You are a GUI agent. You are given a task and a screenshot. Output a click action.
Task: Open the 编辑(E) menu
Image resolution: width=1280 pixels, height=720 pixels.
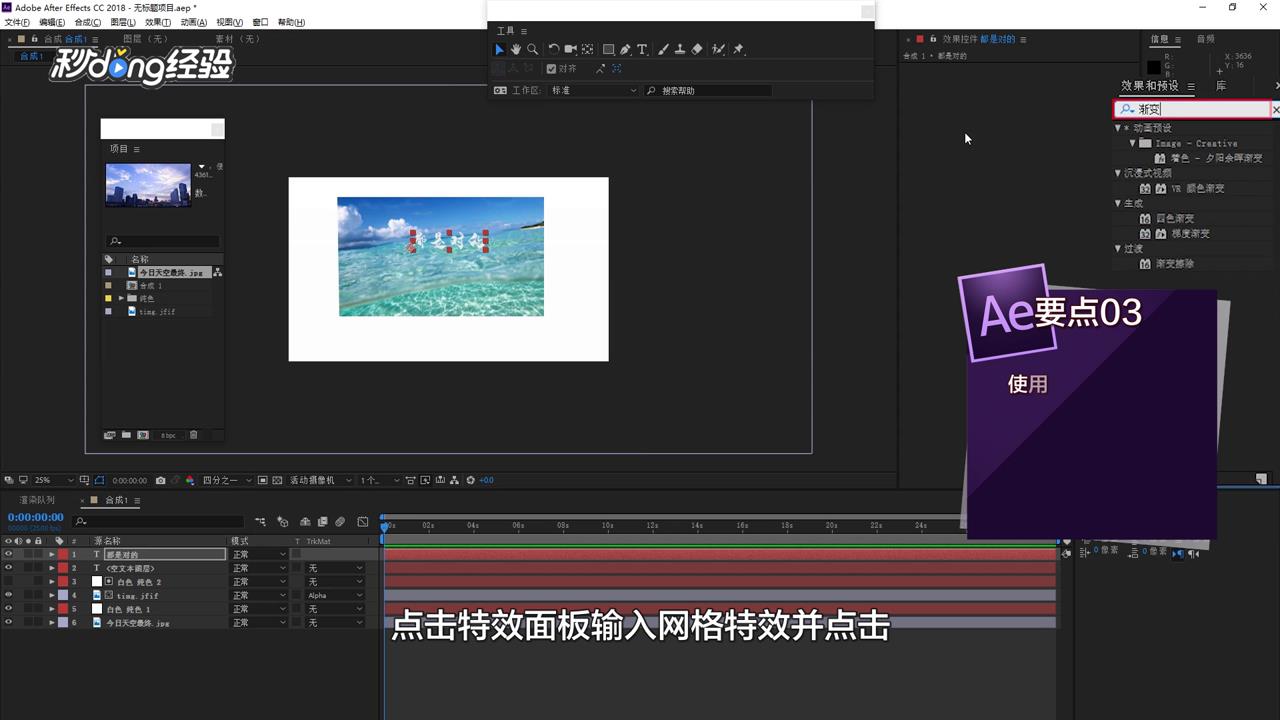click(x=52, y=22)
